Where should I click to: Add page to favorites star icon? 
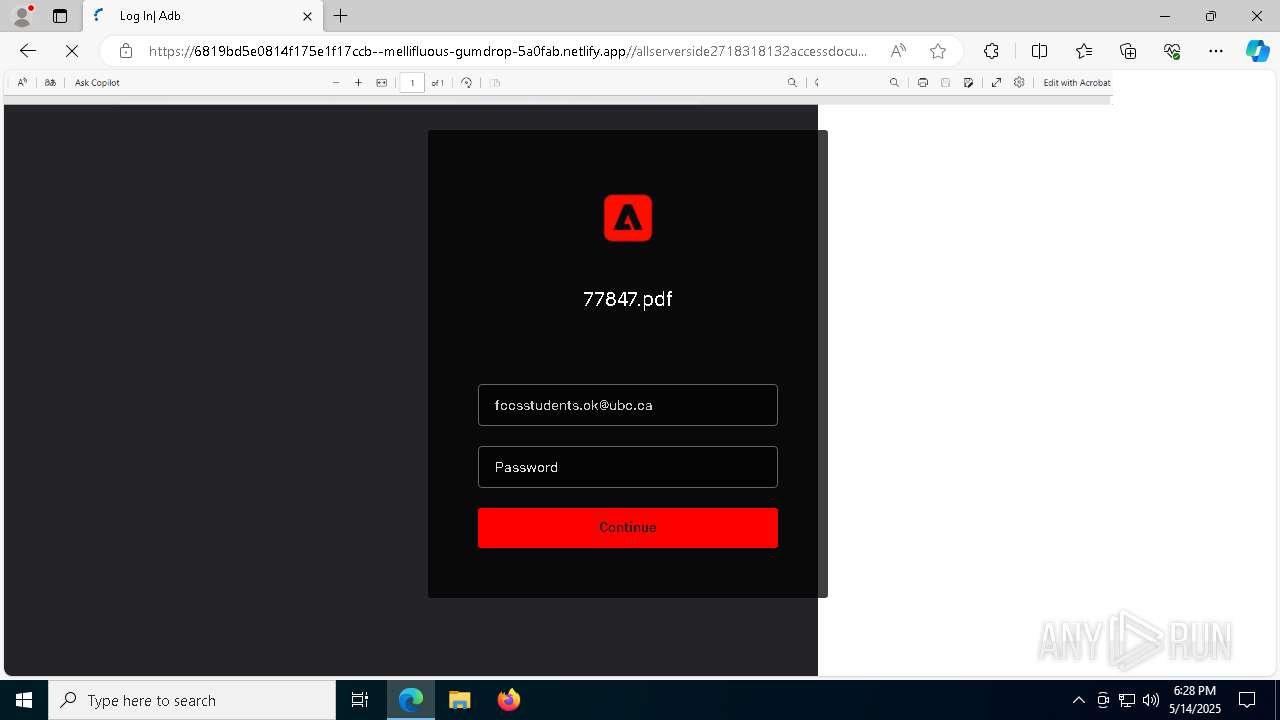coord(938,51)
